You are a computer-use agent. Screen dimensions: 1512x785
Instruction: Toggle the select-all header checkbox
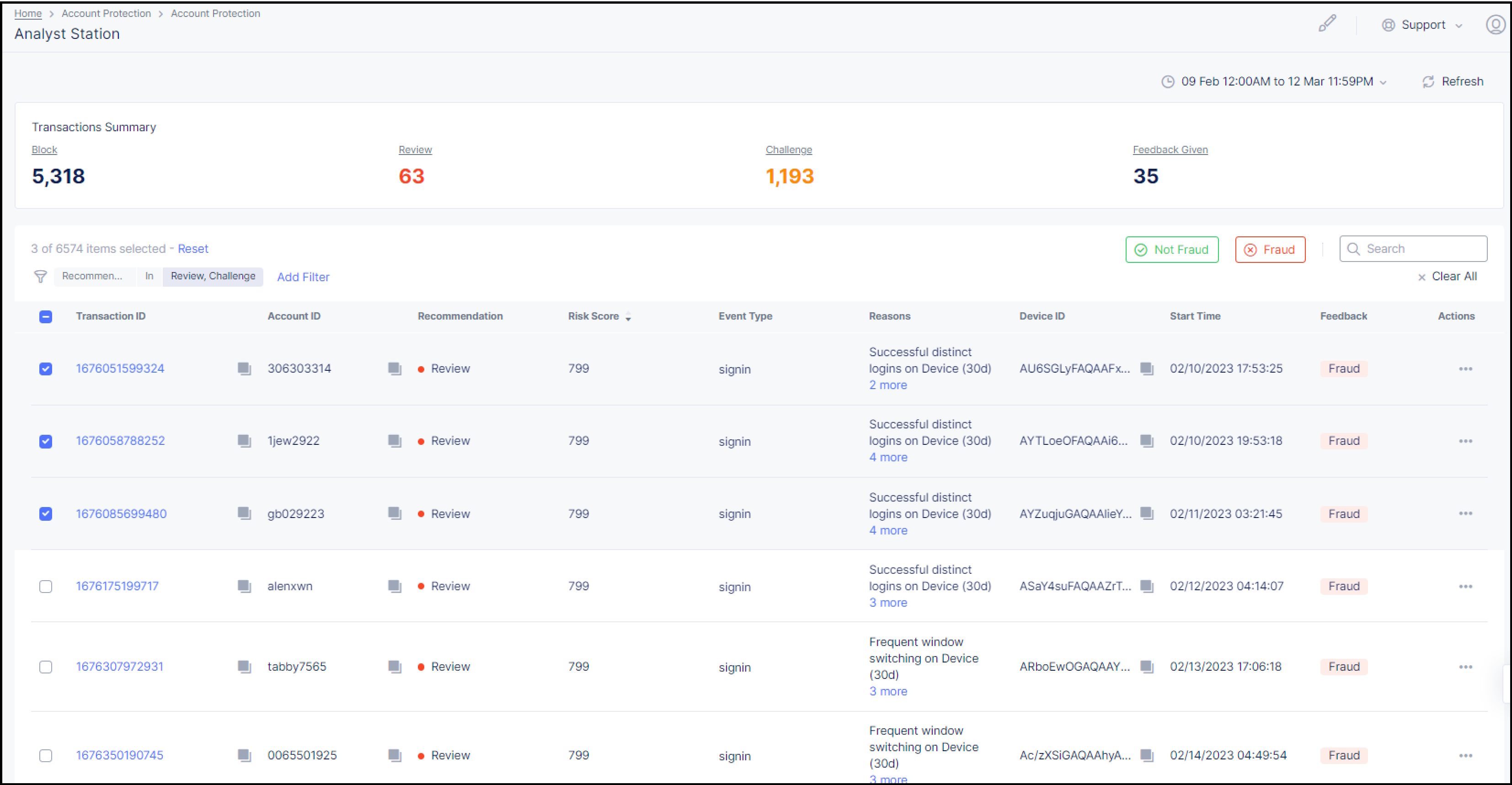(x=46, y=316)
